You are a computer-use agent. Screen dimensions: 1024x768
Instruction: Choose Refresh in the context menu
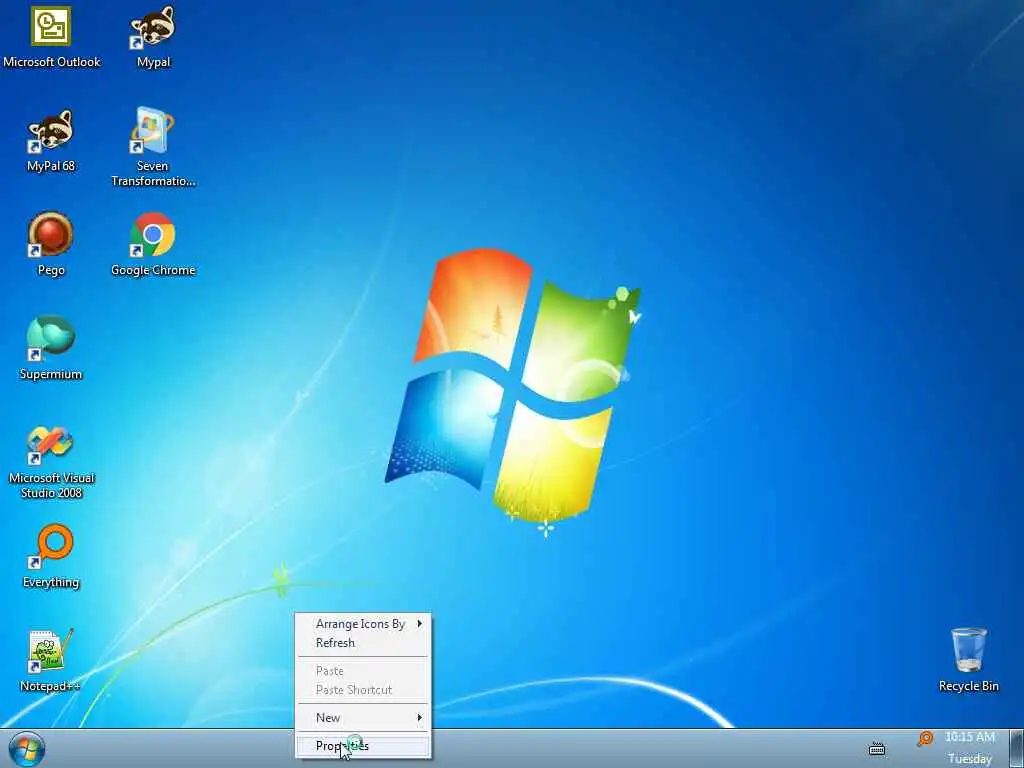[x=363, y=643]
